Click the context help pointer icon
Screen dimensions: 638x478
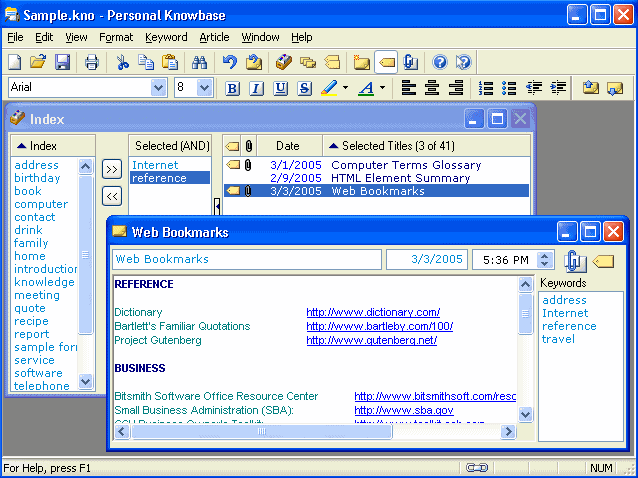[x=463, y=62]
